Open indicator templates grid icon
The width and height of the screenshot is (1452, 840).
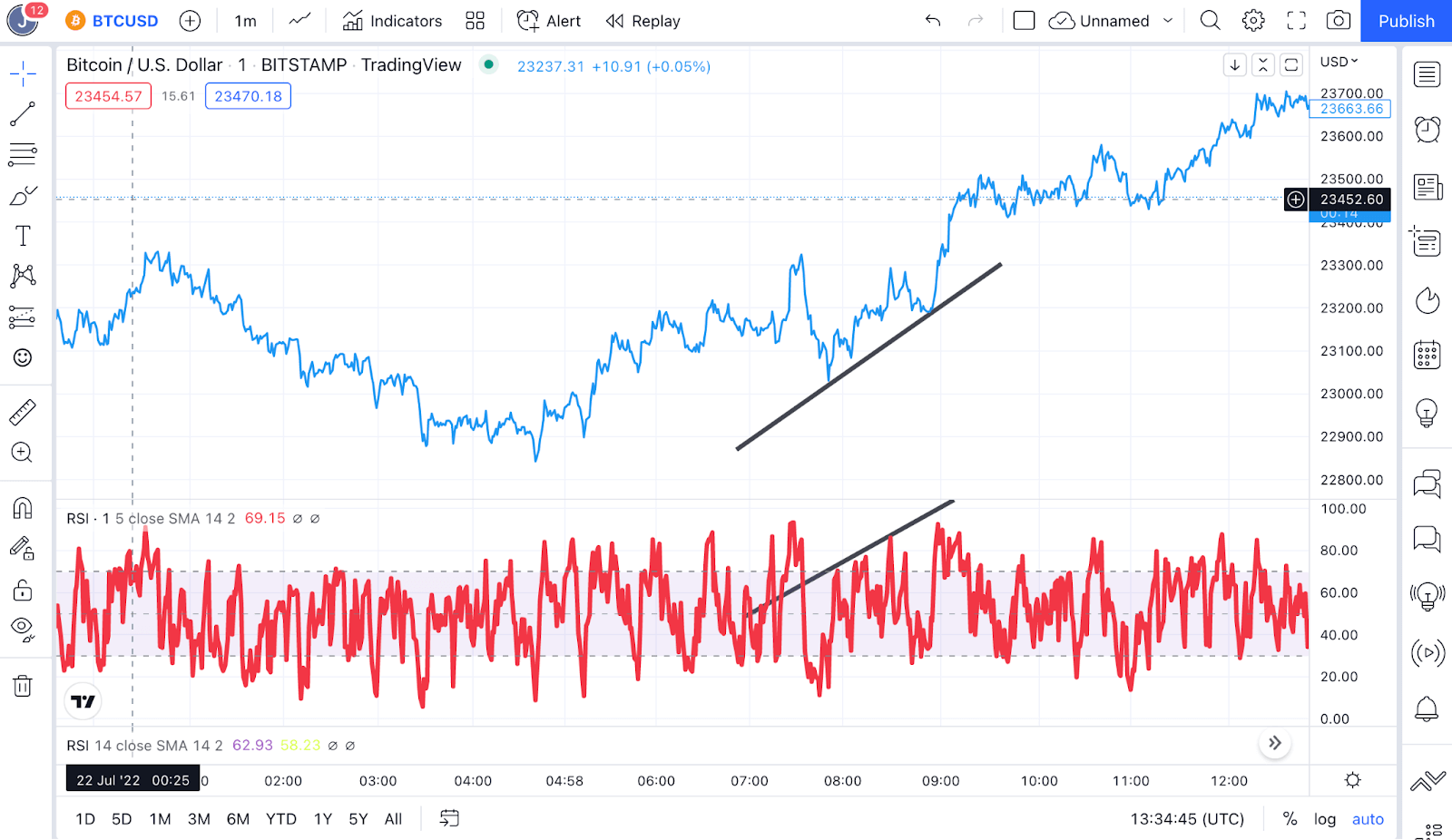(476, 21)
